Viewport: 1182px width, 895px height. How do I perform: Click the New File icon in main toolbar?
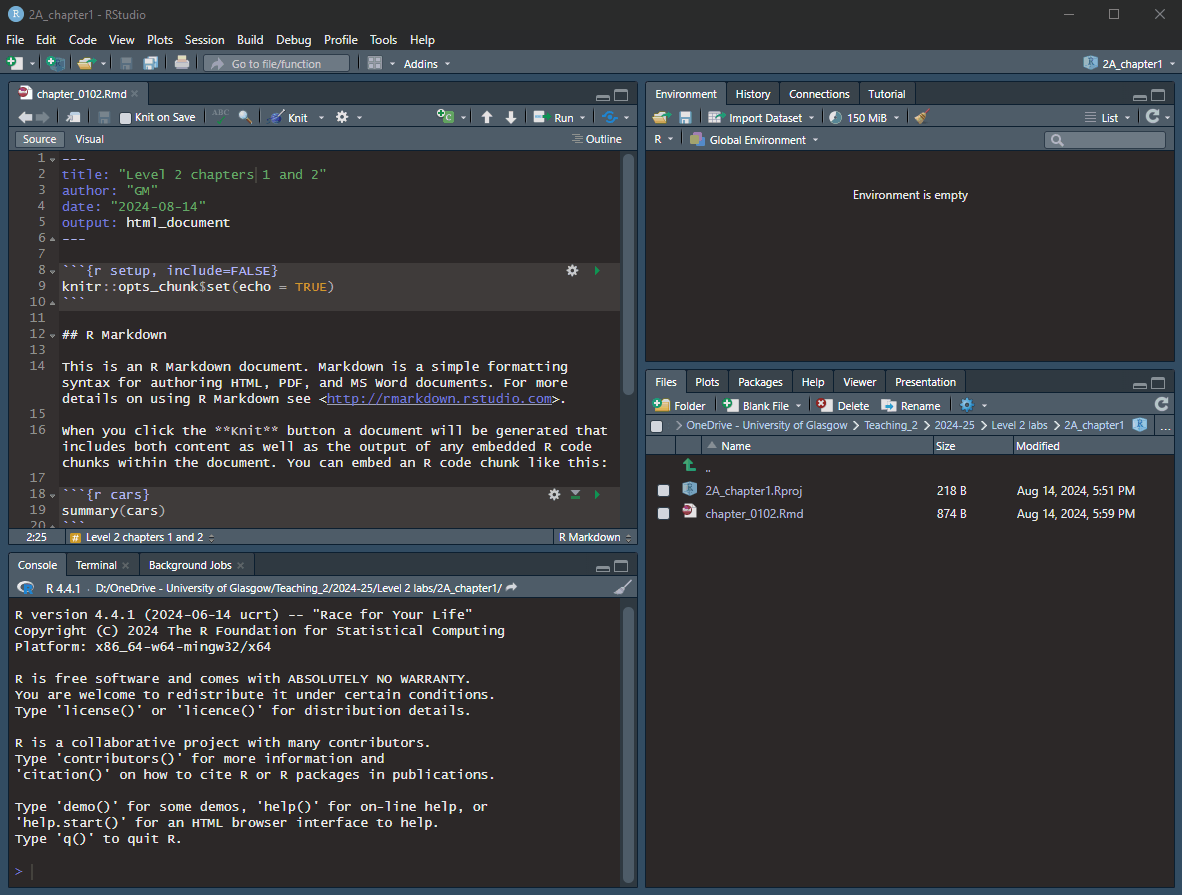pos(14,63)
